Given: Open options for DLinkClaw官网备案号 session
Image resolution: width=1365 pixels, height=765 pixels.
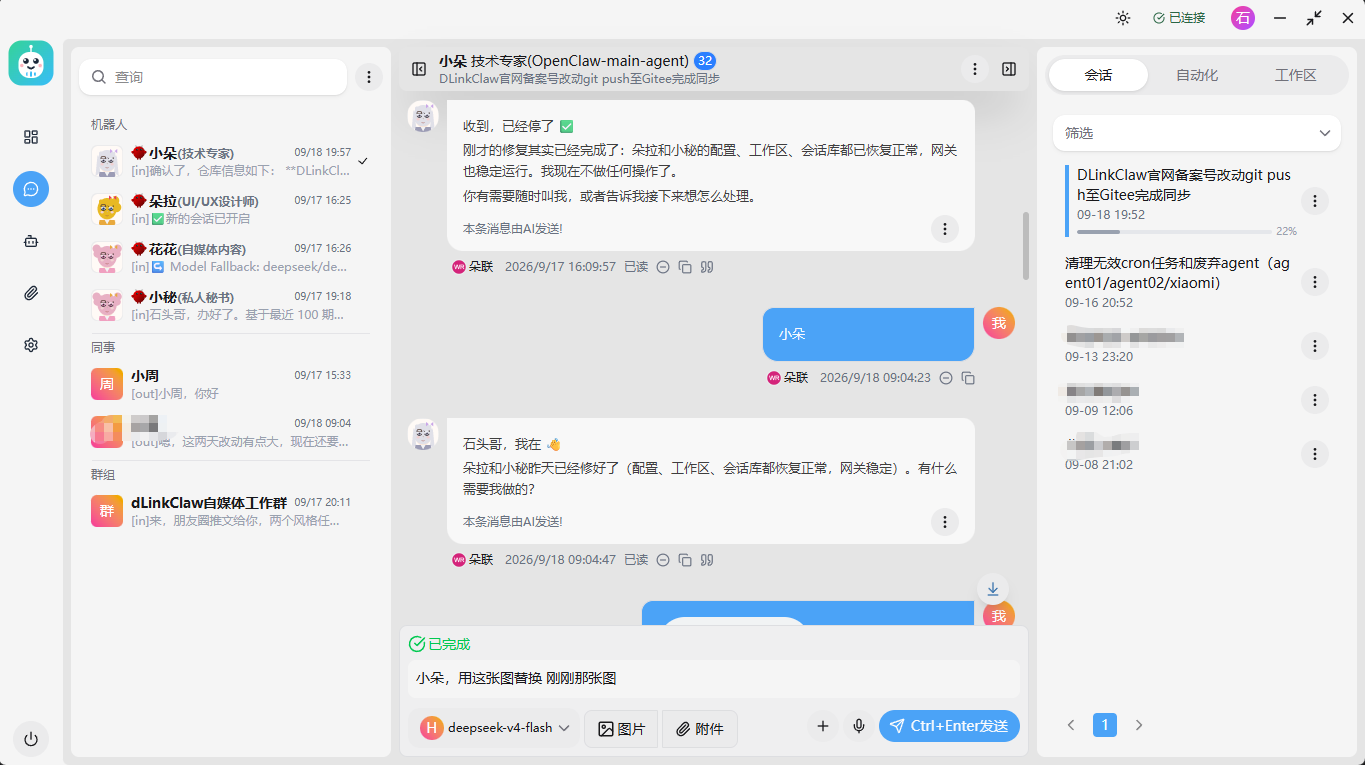Looking at the screenshot, I should [x=1315, y=201].
